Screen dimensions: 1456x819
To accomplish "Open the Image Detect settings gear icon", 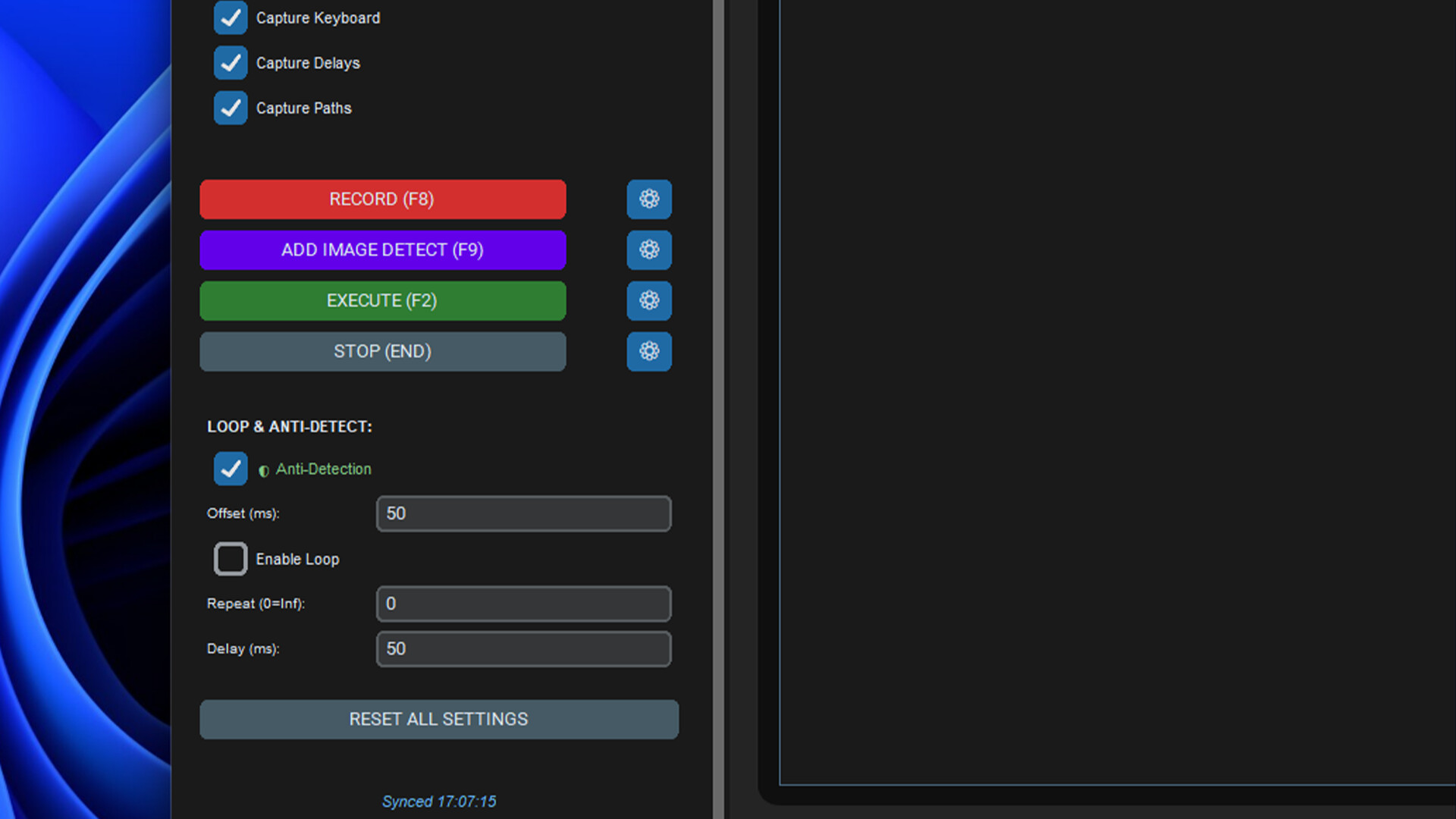I will [x=649, y=250].
